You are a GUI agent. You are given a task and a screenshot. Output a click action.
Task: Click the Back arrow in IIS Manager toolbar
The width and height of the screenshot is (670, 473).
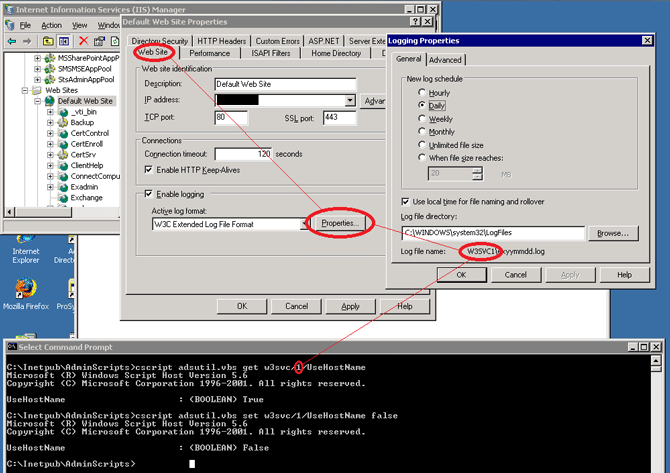12,41
